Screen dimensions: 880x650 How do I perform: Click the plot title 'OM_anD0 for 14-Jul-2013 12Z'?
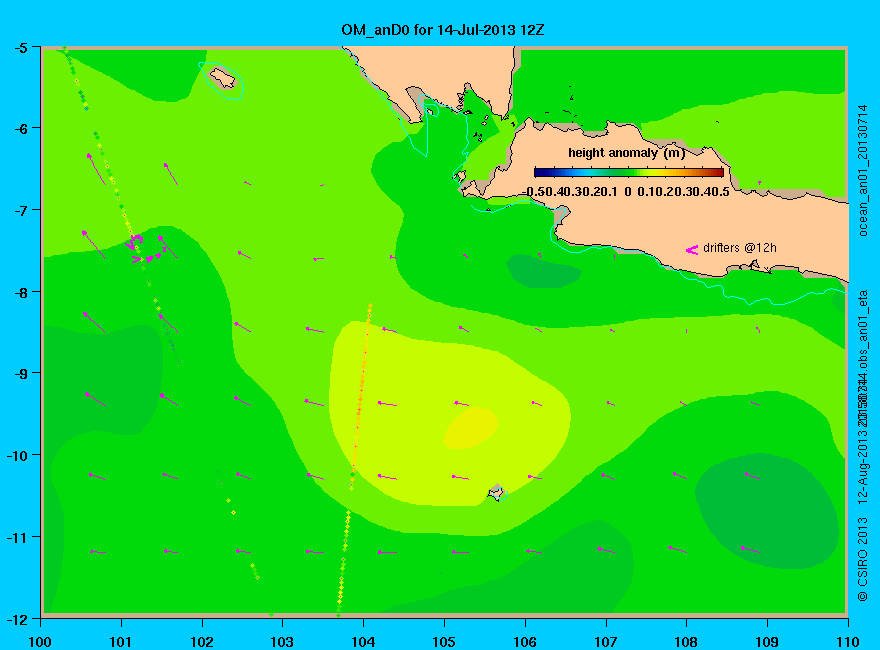click(x=443, y=30)
